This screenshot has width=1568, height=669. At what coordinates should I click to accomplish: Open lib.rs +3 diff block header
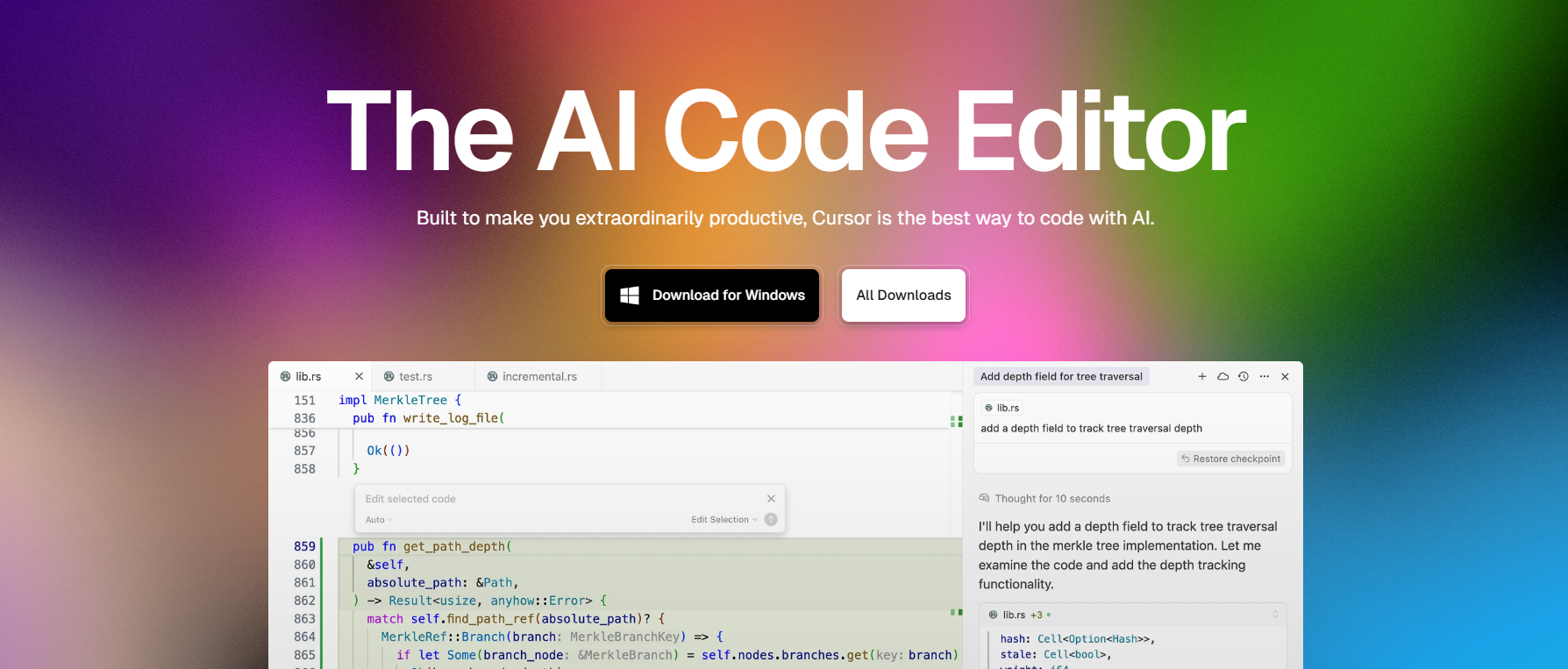[1132, 615]
